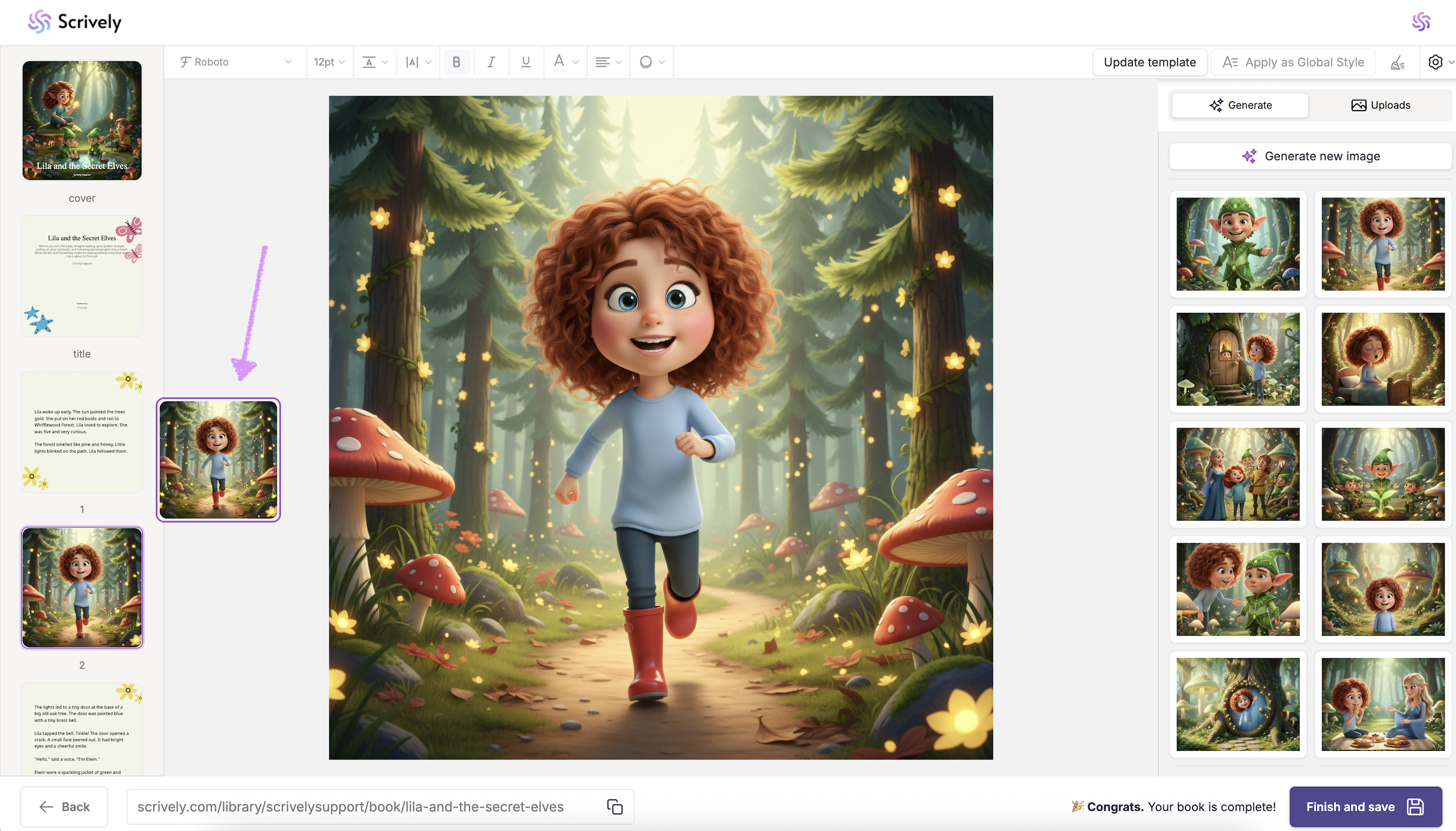Open the text alignment dropdown

(607, 62)
